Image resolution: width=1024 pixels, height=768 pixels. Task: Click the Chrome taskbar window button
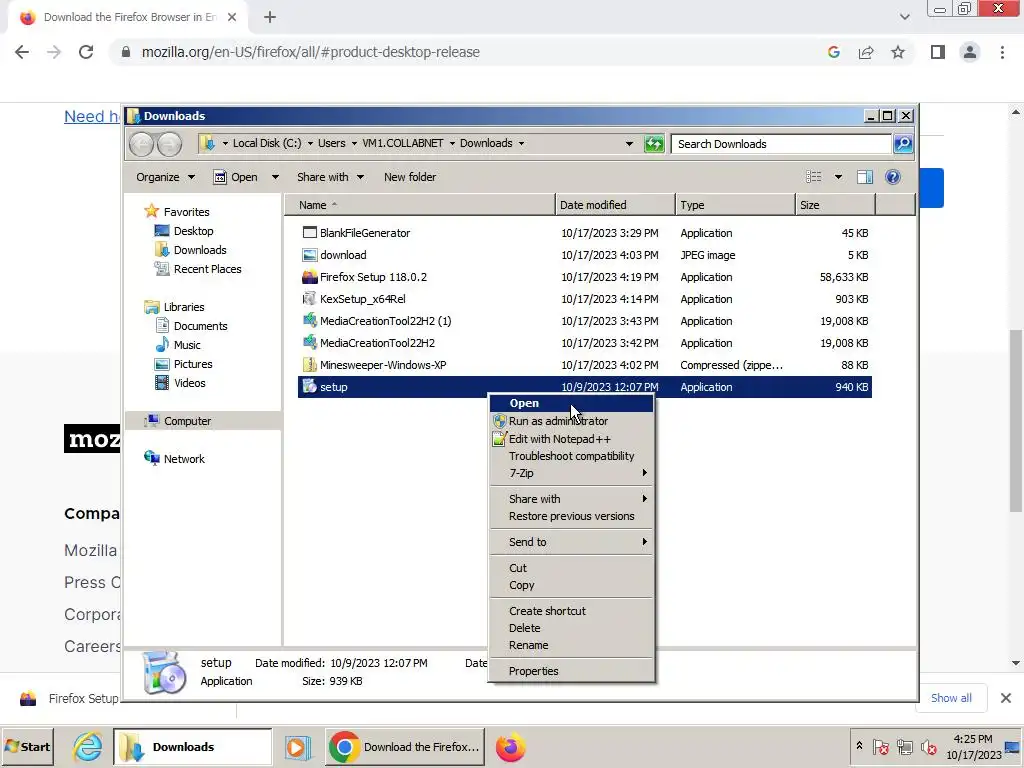(405, 746)
